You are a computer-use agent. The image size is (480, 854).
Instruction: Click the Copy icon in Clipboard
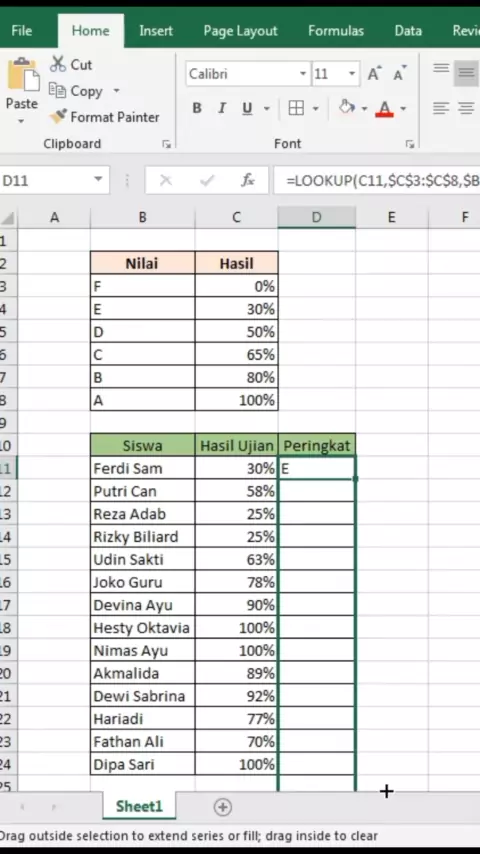(57, 90)
